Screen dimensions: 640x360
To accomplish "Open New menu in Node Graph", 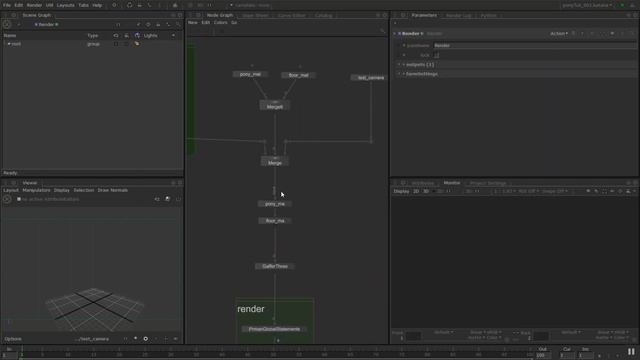I will [193, 23].
